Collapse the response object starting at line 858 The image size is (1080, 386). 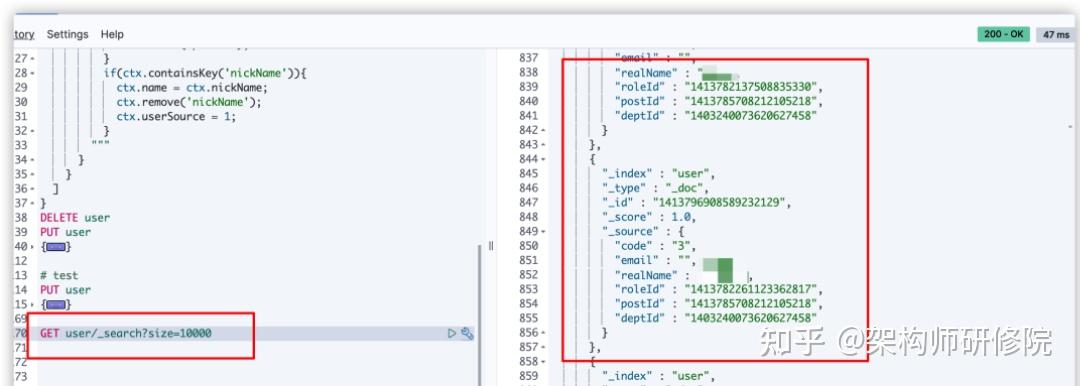click(544, 362)
